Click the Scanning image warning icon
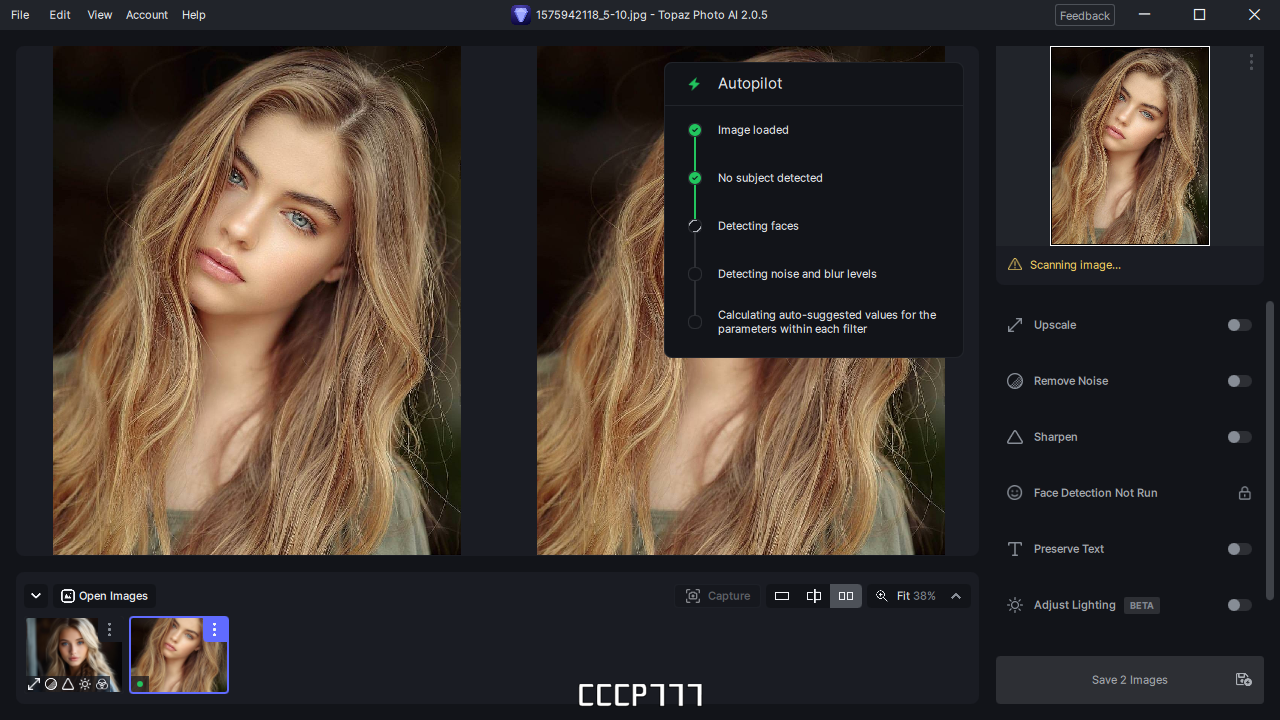 click(1015, 265)
